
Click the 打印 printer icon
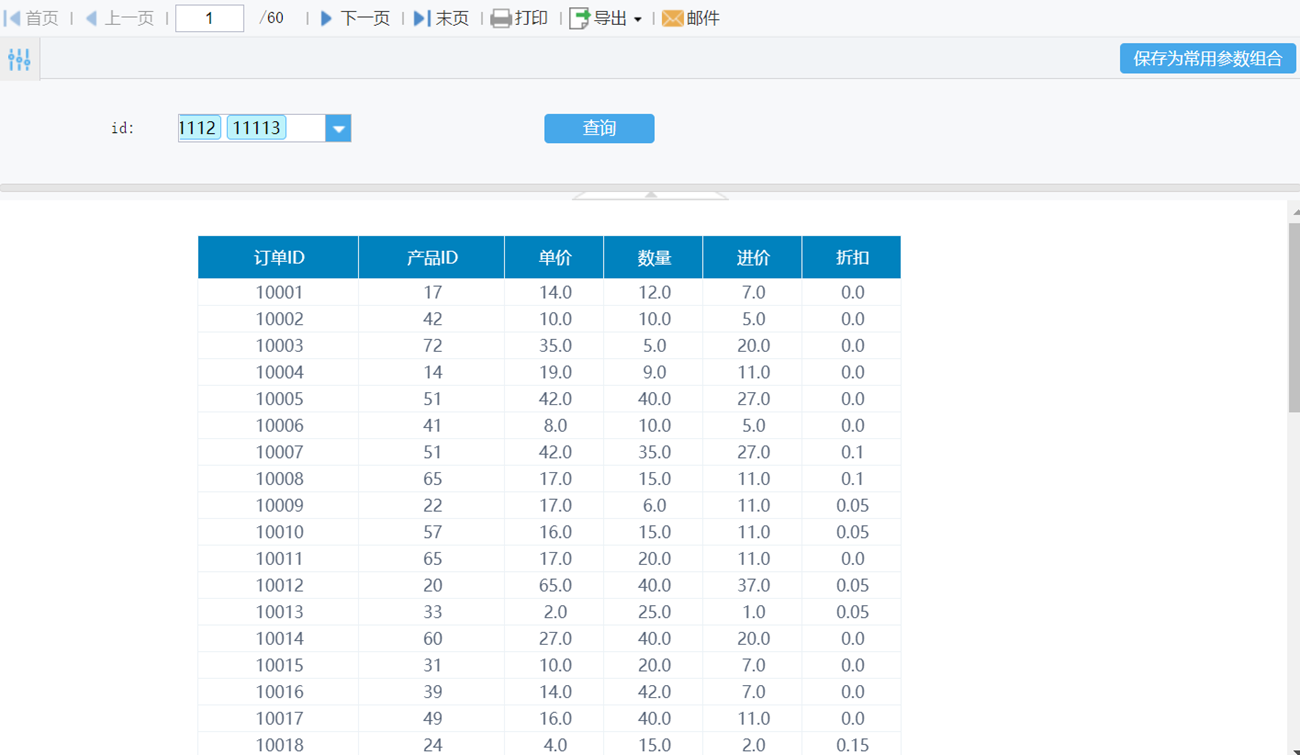[501, 18]
